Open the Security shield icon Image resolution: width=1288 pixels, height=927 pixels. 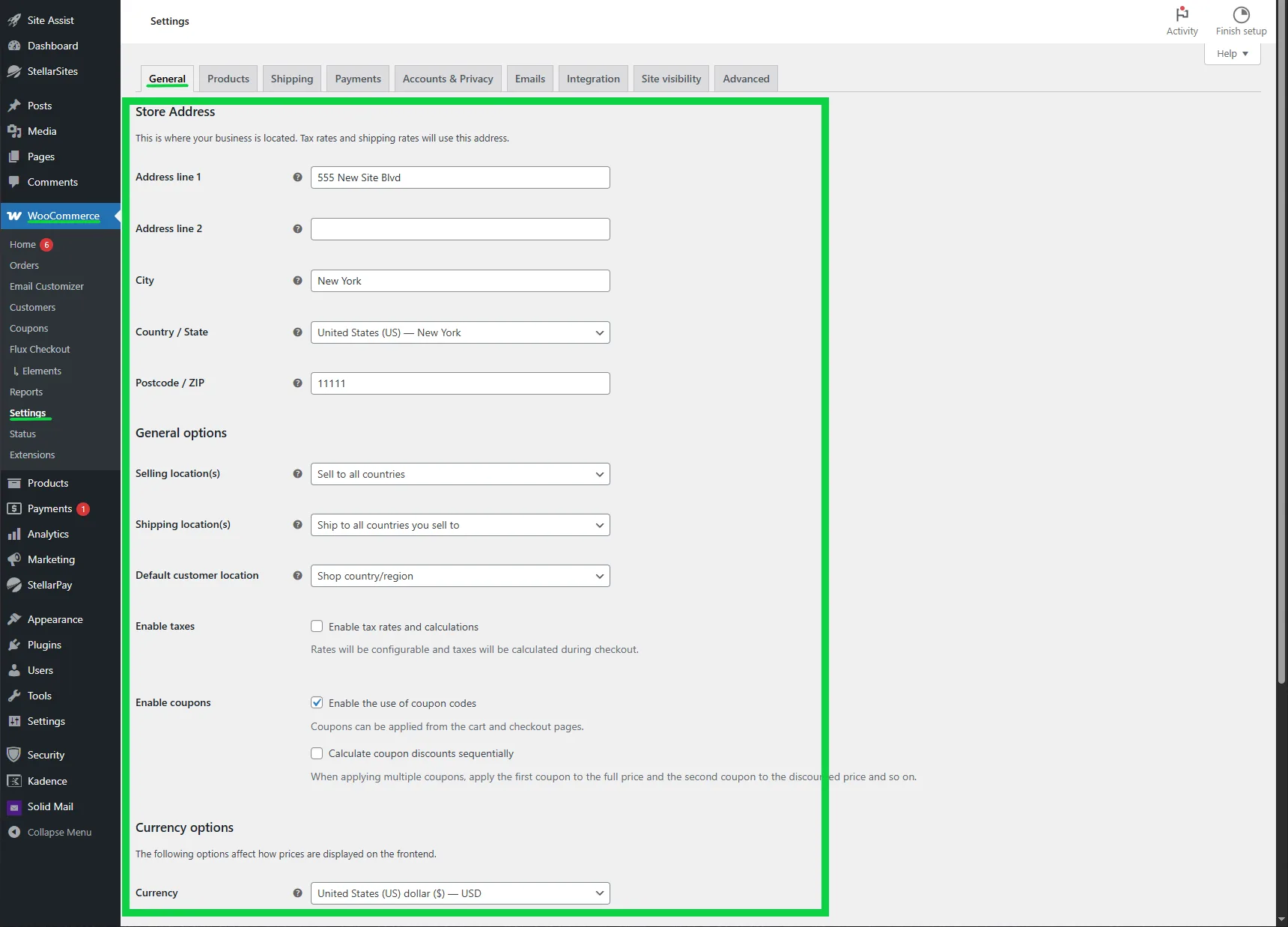pos(13,754)
